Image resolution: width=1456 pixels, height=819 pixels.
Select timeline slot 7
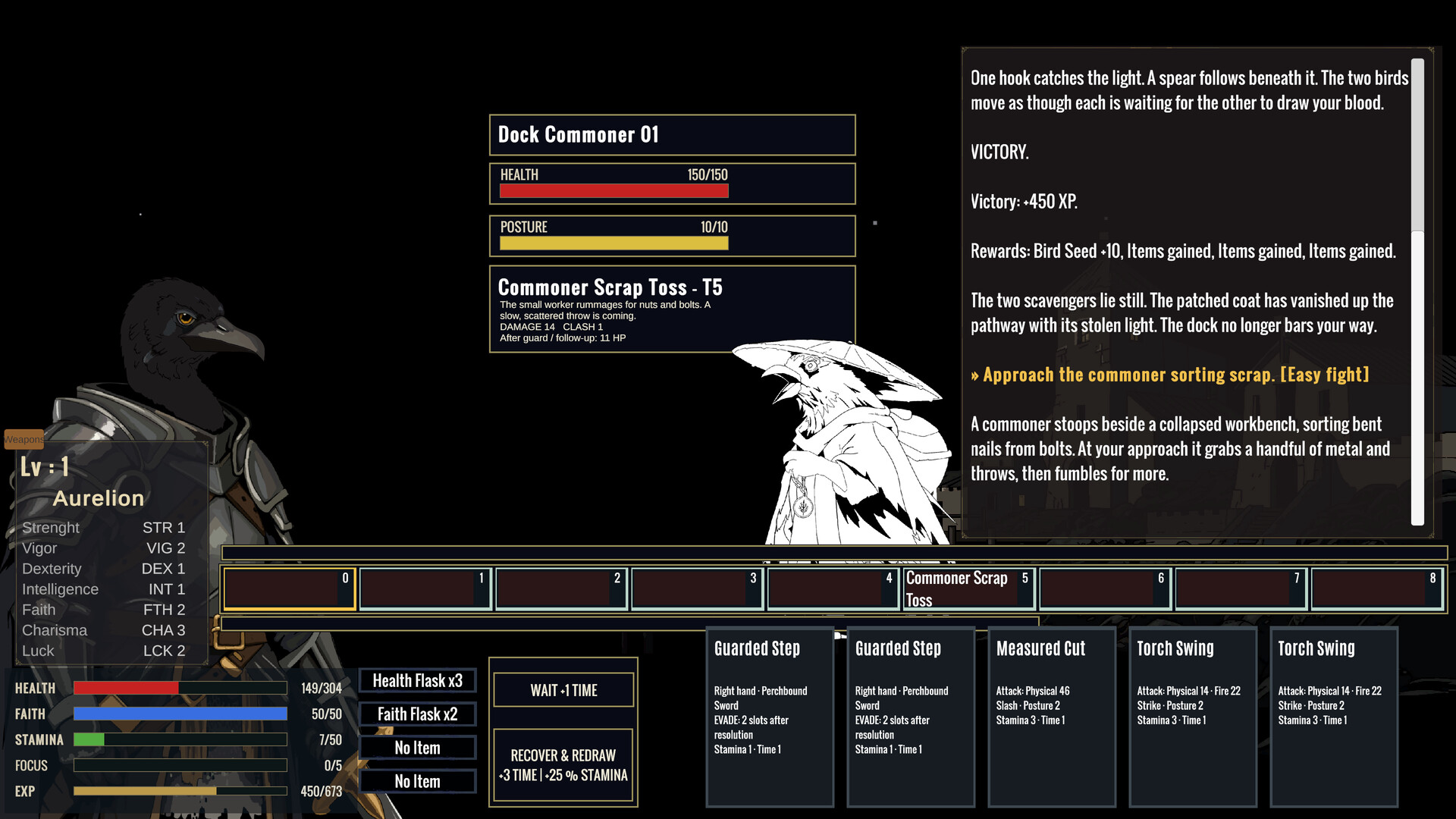pyautogui.click(x=1241, y=588)
